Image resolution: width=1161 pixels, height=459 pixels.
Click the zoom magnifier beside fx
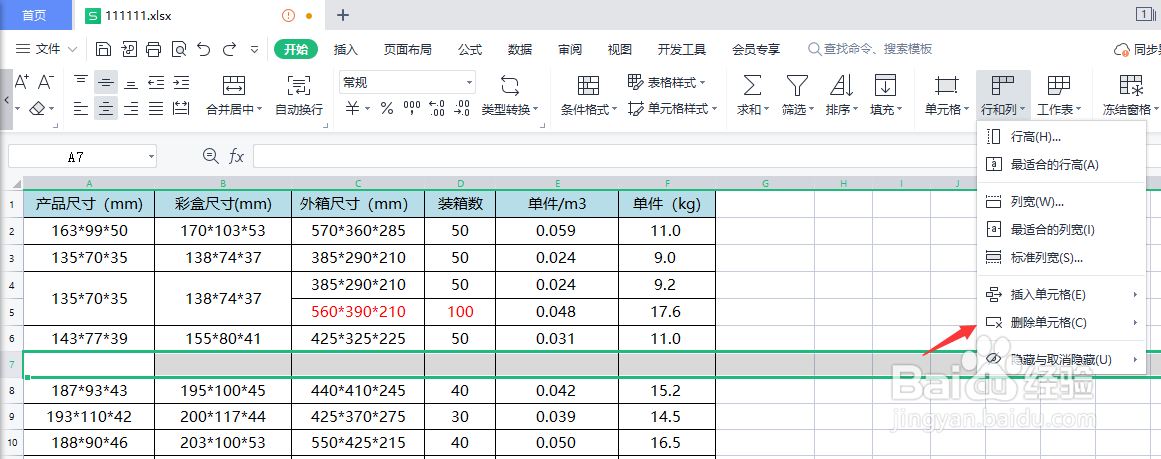tap(210, 155)
